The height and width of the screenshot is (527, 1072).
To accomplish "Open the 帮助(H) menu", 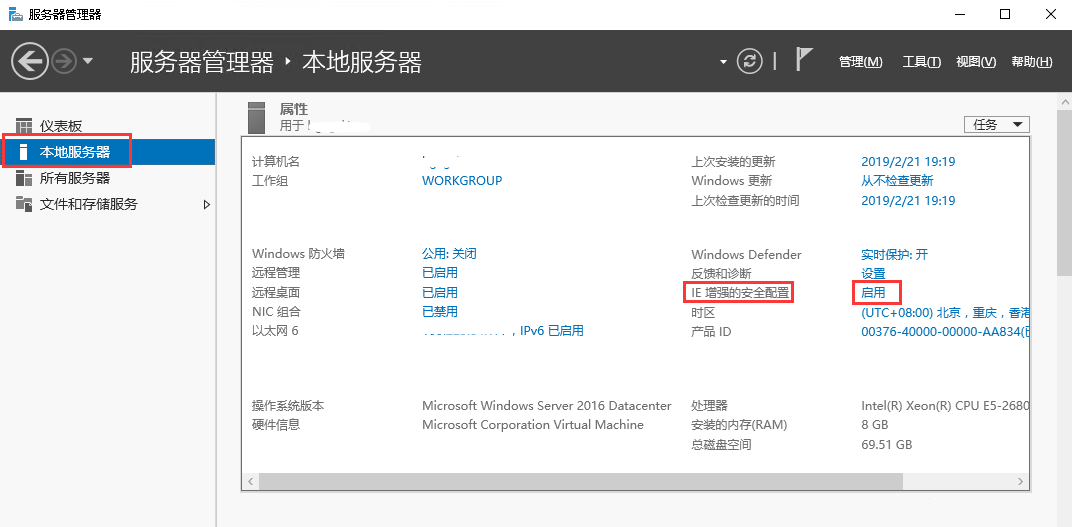I will tap(1032, 62).
